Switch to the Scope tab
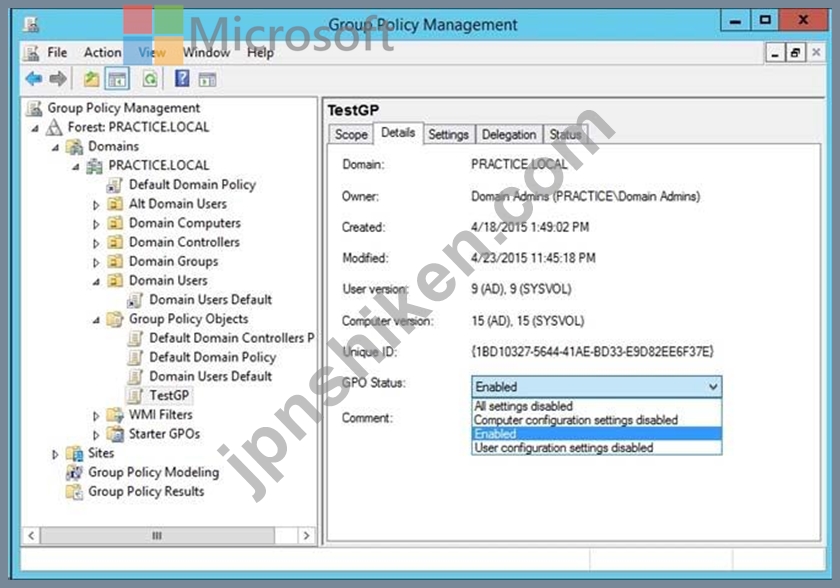Screen dimensions: 840x588 point(351,134)
